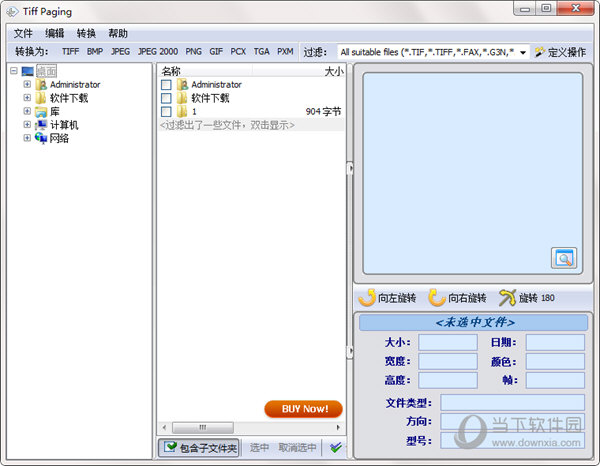Click the 904 字节 size cell

tap(323, 112)
